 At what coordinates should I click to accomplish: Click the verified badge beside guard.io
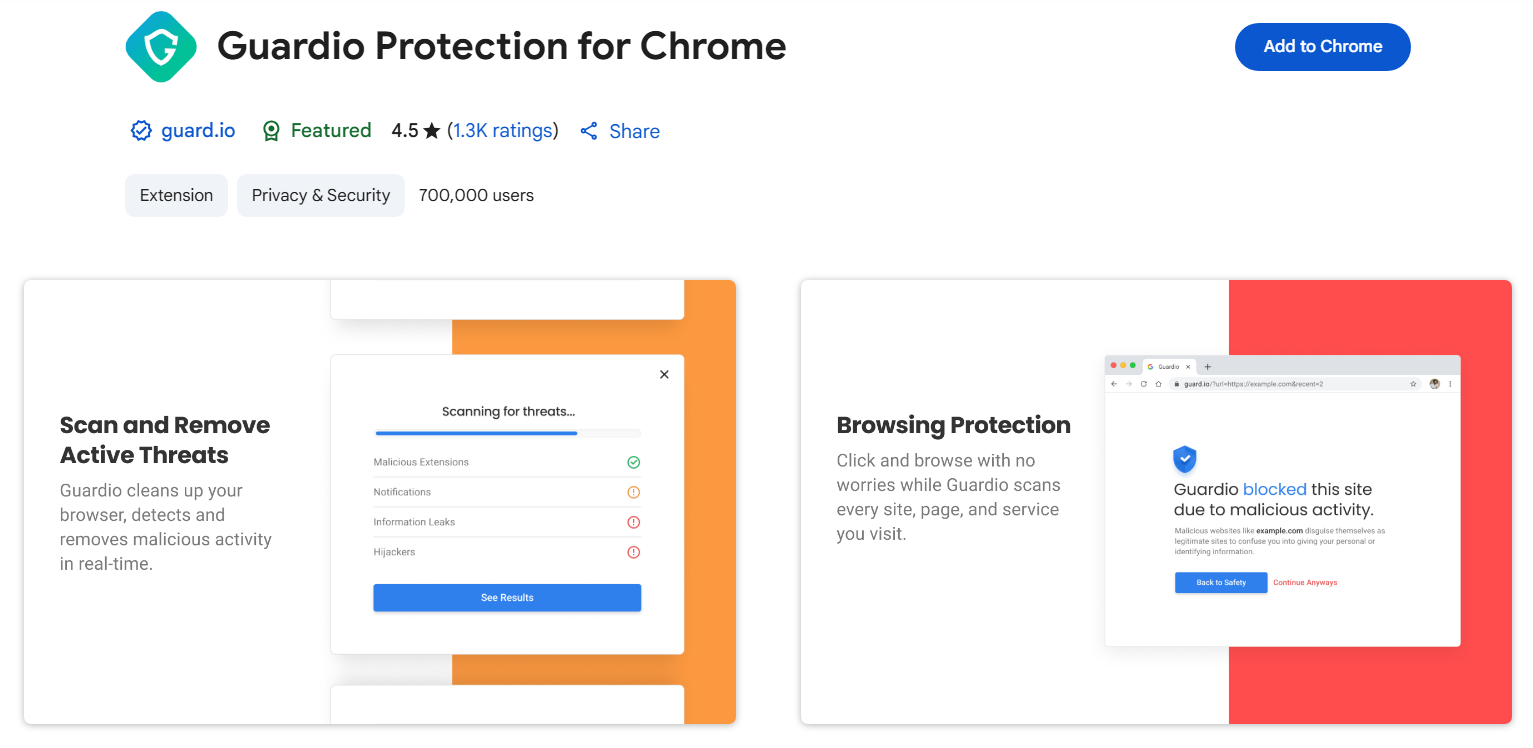pos(141,131)
